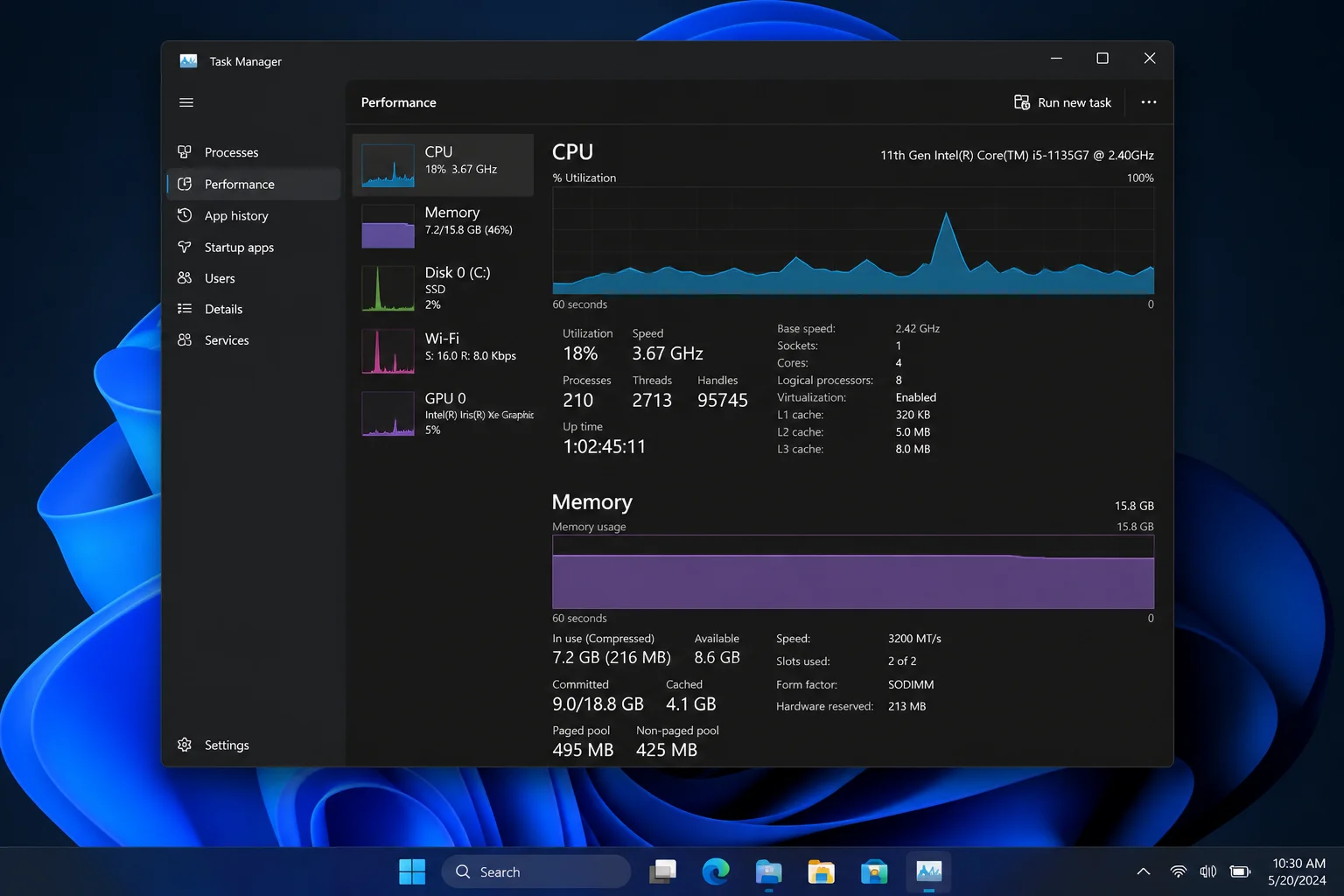Click the Base speed 2.42 GHz value
This screenshot has width=1344, height=896.
tap(918, 328)
